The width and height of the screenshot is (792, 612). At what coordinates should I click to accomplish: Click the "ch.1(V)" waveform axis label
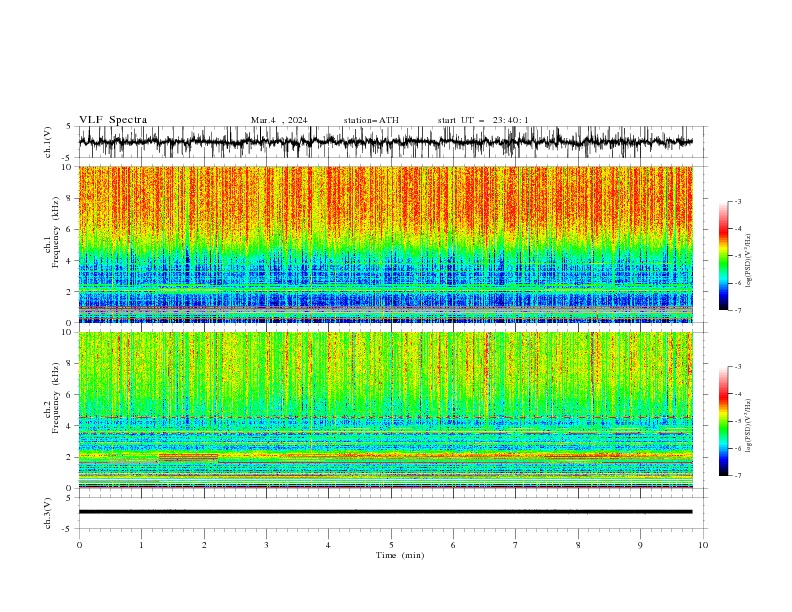click(48, 142)
